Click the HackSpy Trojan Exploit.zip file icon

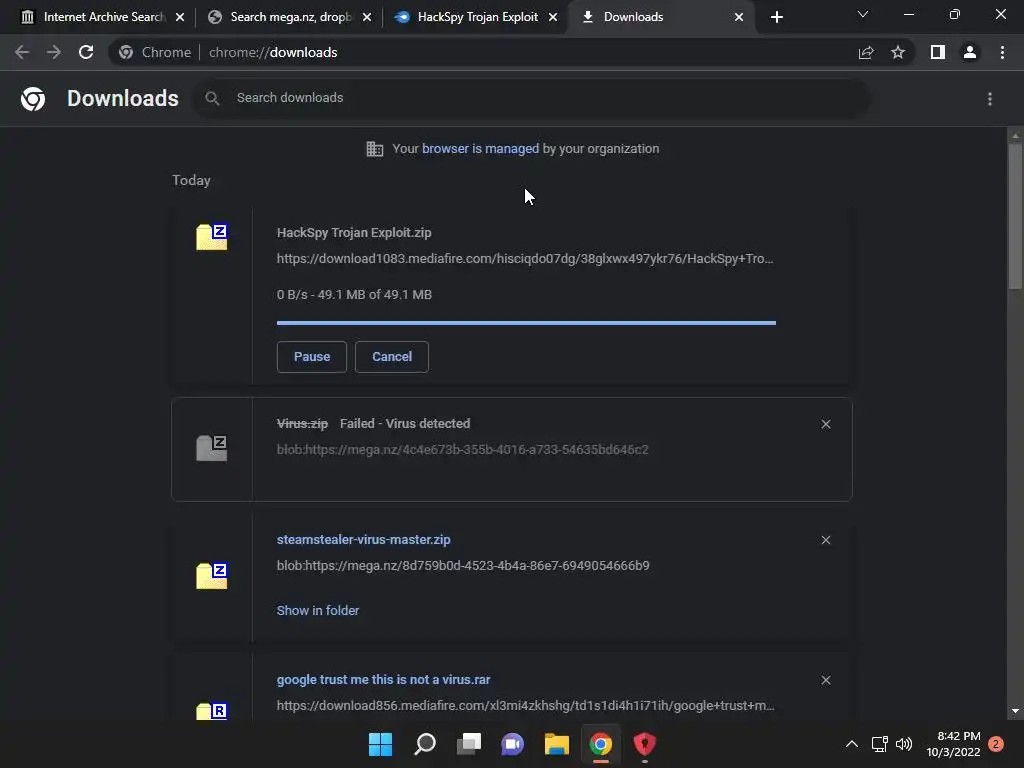pos(212,236)
